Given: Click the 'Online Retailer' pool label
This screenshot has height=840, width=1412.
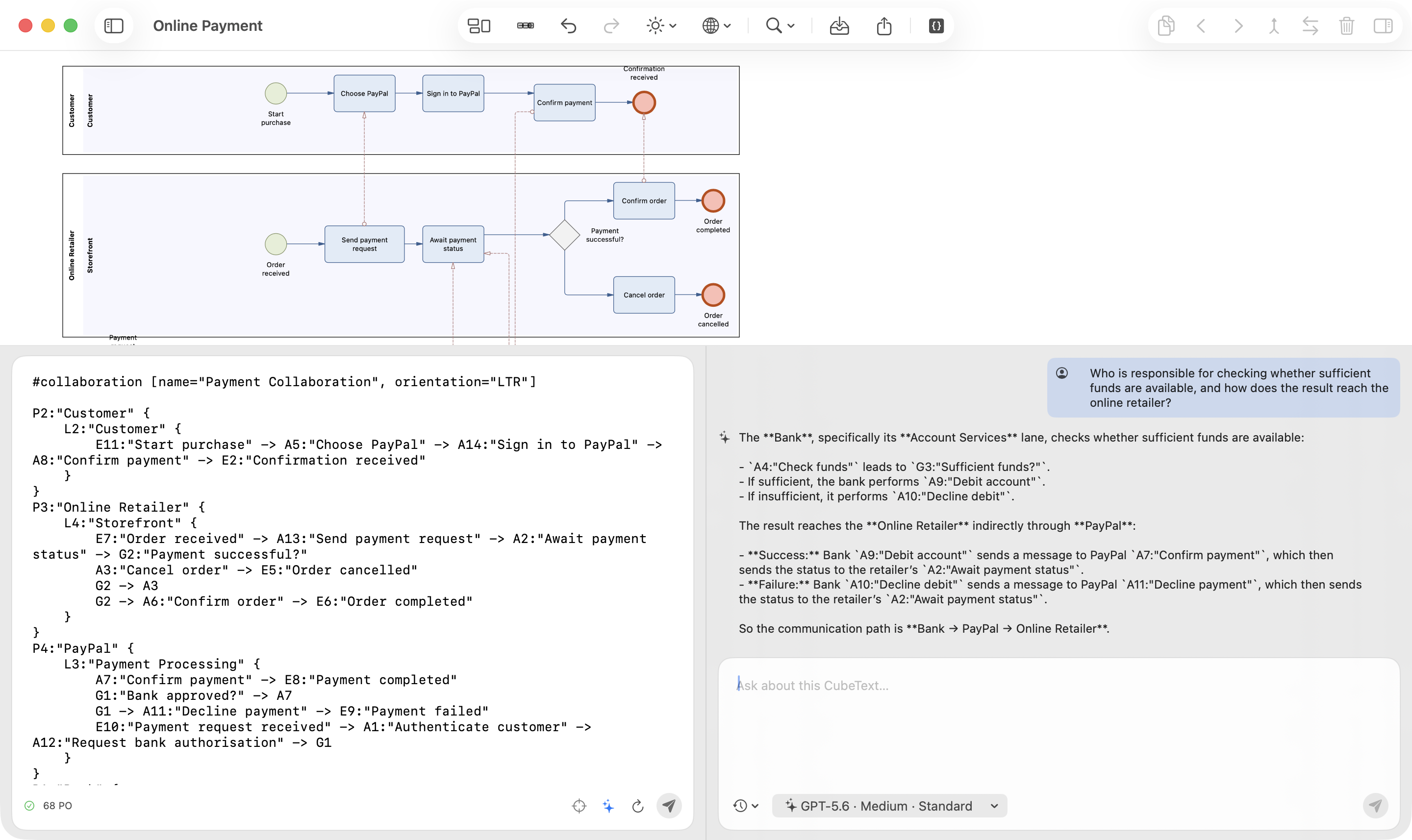Looking at the screenshot, I should point(72,255).
